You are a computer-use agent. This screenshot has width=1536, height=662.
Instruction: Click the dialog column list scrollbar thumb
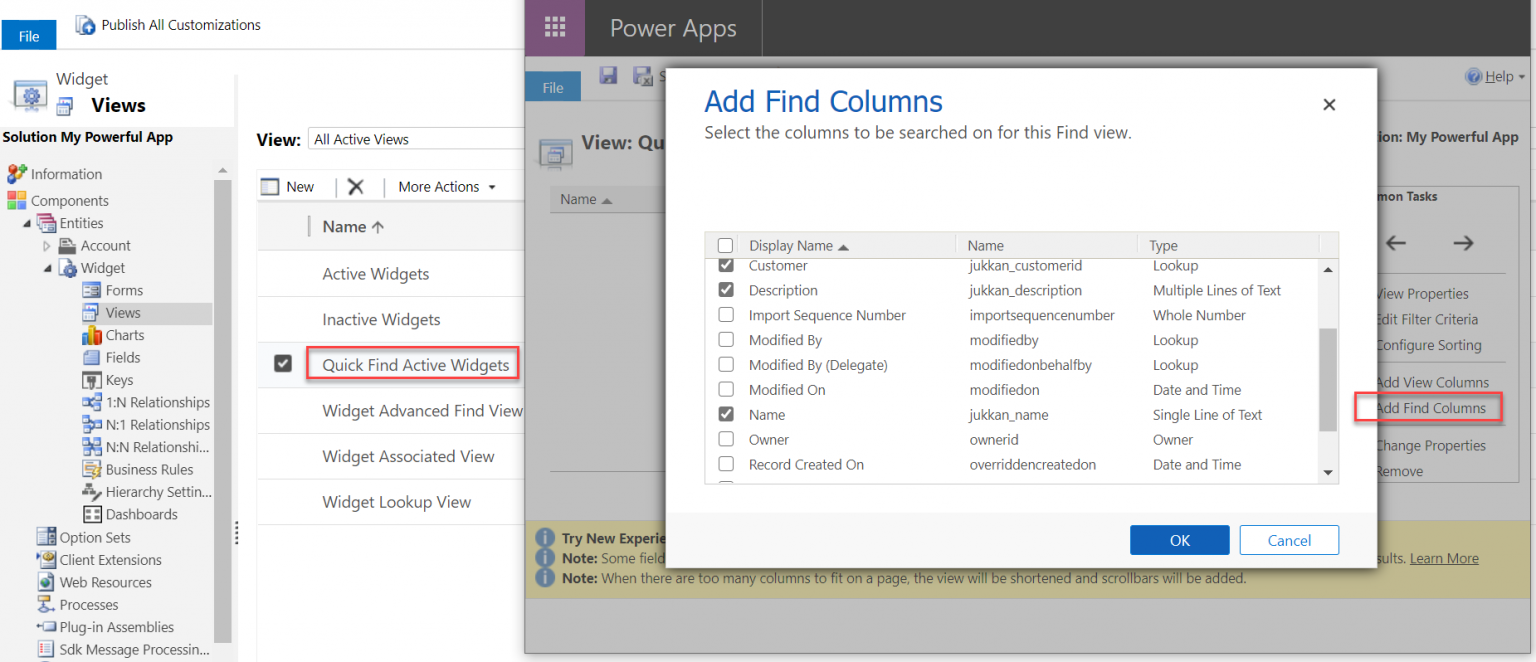(x=1328, y=380)
